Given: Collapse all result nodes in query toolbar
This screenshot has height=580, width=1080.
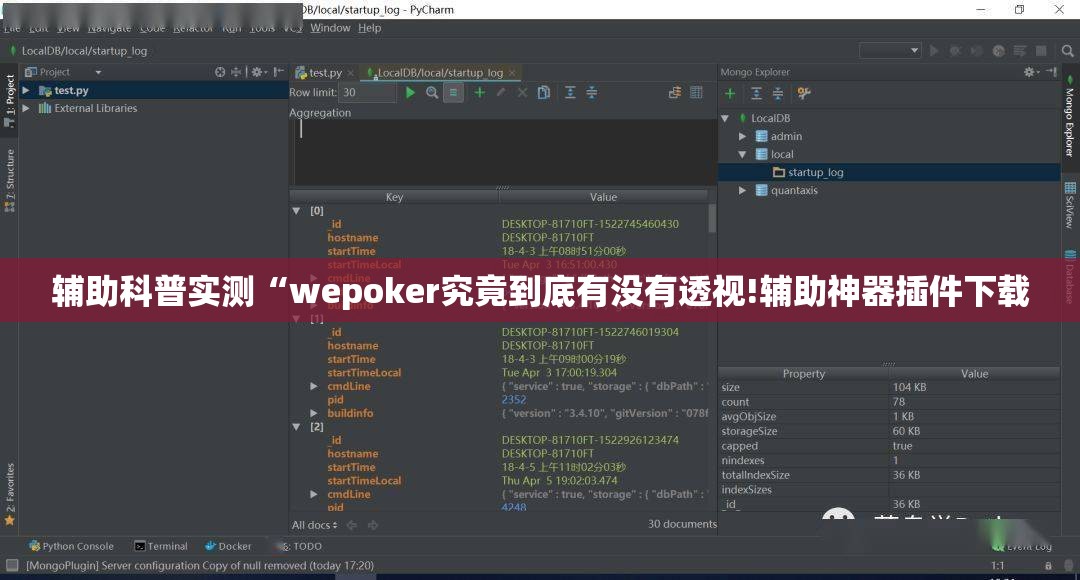Looking at the screenshot, I should (592, 92).
